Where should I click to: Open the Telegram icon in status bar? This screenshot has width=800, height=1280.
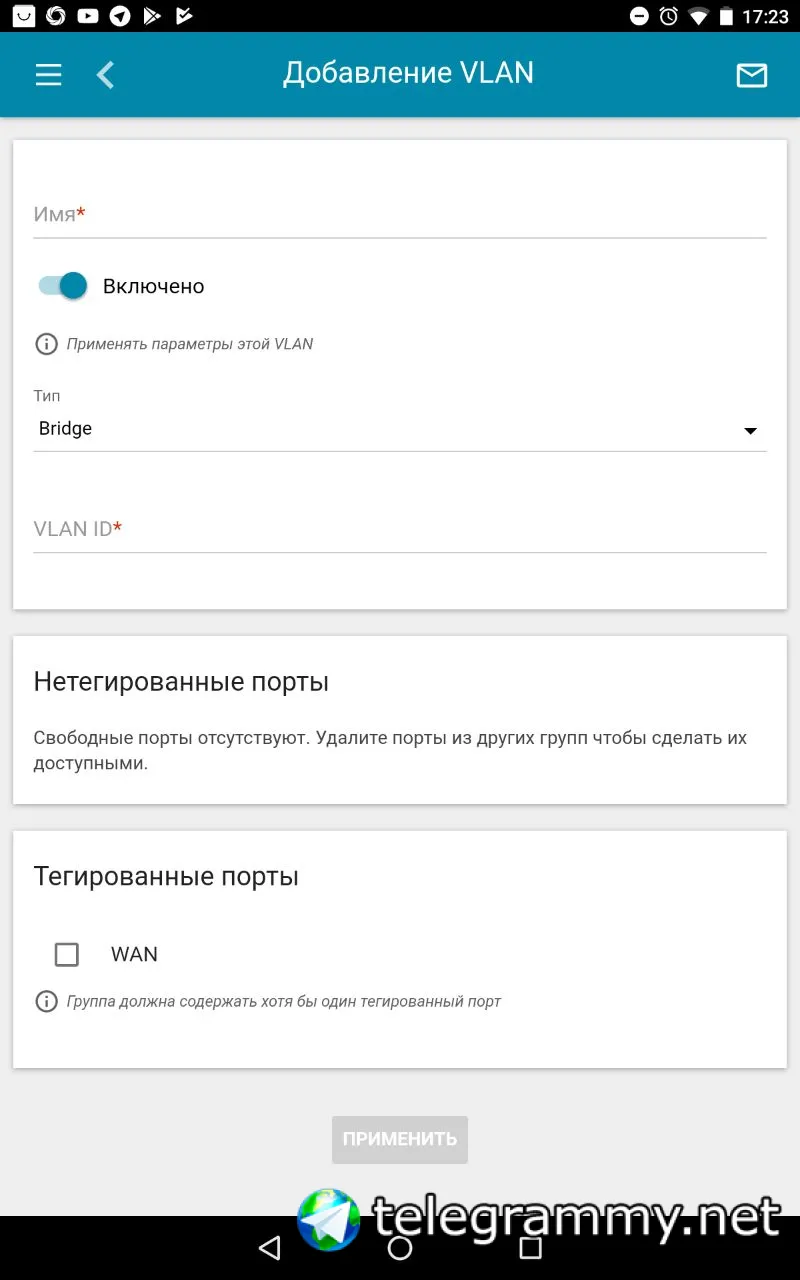pyautogui.click(x=120, y=16)
